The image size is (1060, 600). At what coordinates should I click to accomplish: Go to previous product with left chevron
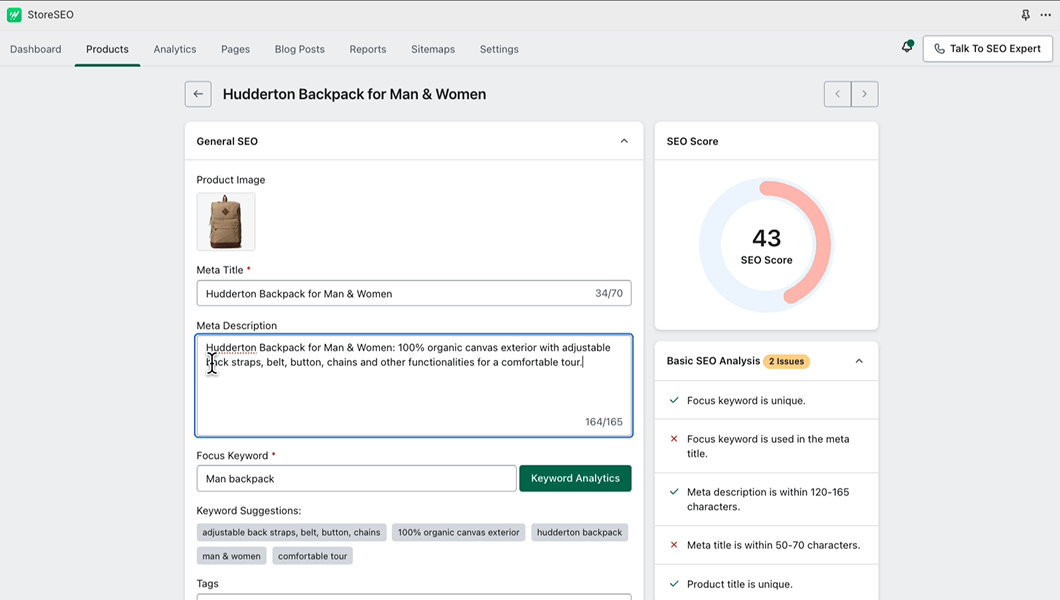tap(837, 94)
